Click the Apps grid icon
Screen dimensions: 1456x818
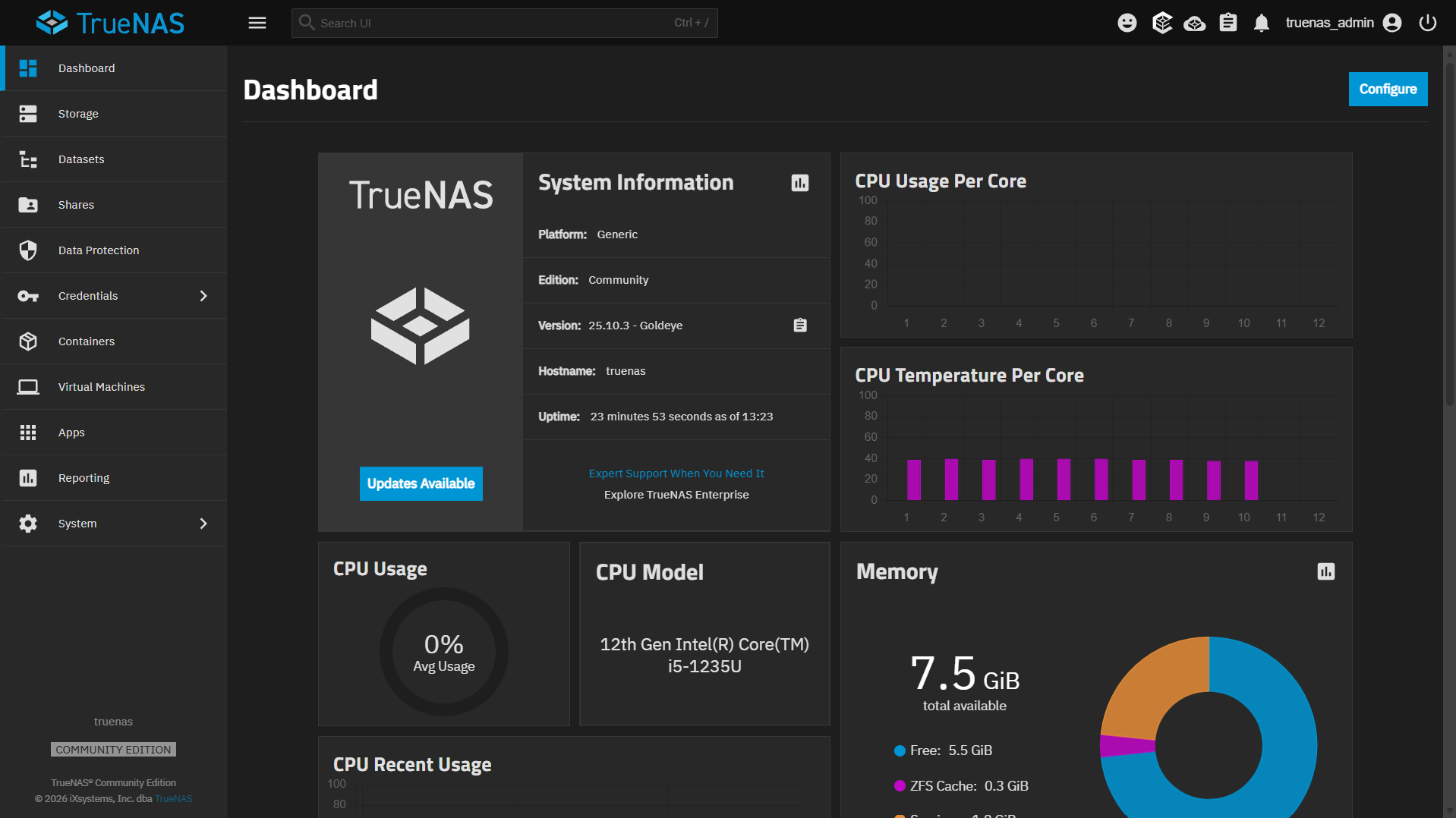[28, 433]
